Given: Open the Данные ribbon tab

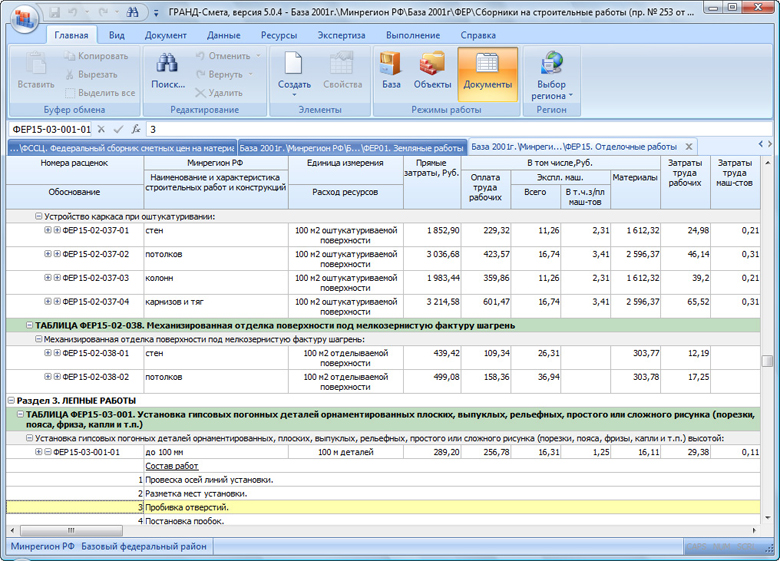Looking at the screenshot, I should tap(224, 35).
